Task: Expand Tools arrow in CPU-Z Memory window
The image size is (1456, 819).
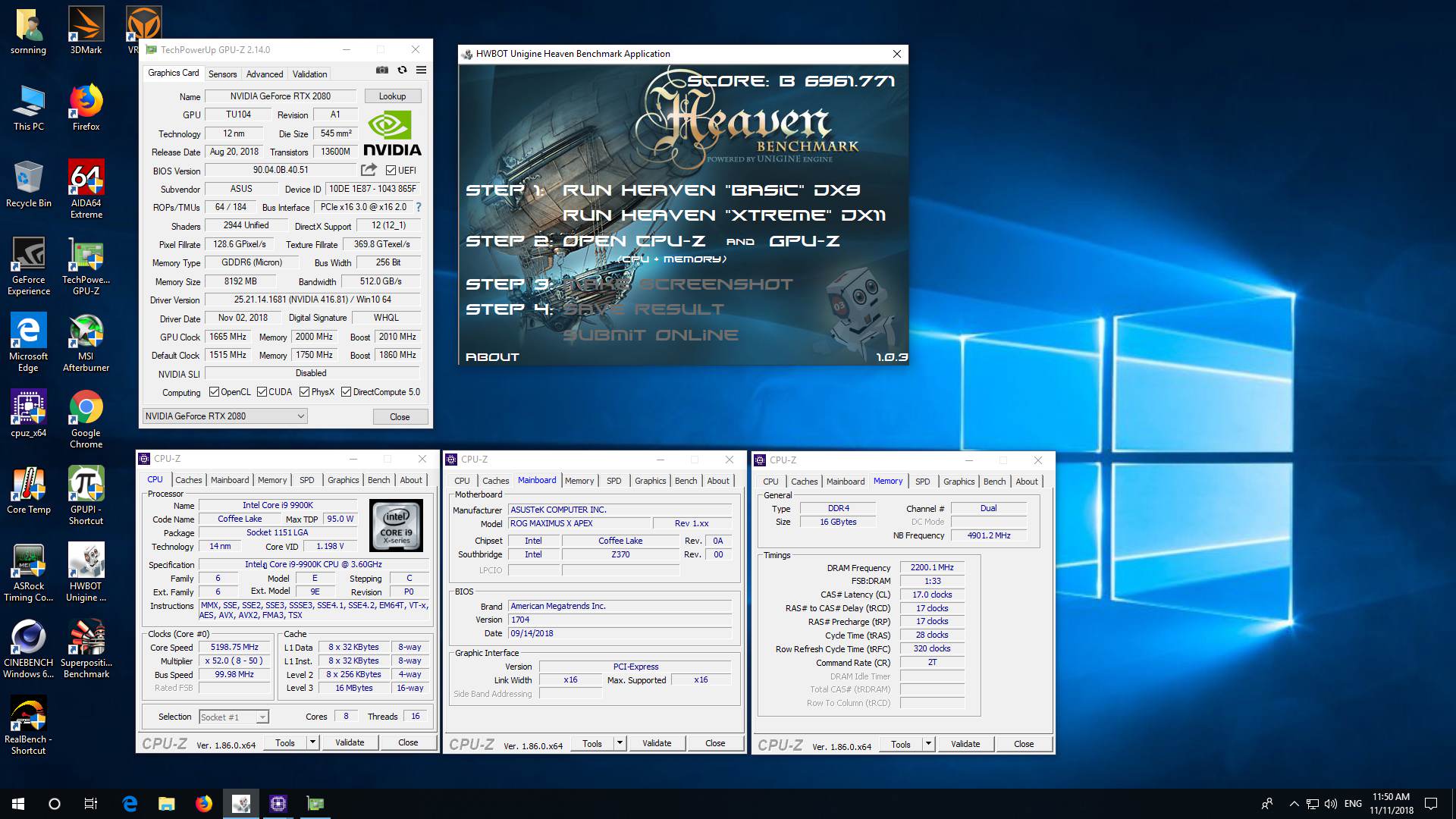Action: 928,744
